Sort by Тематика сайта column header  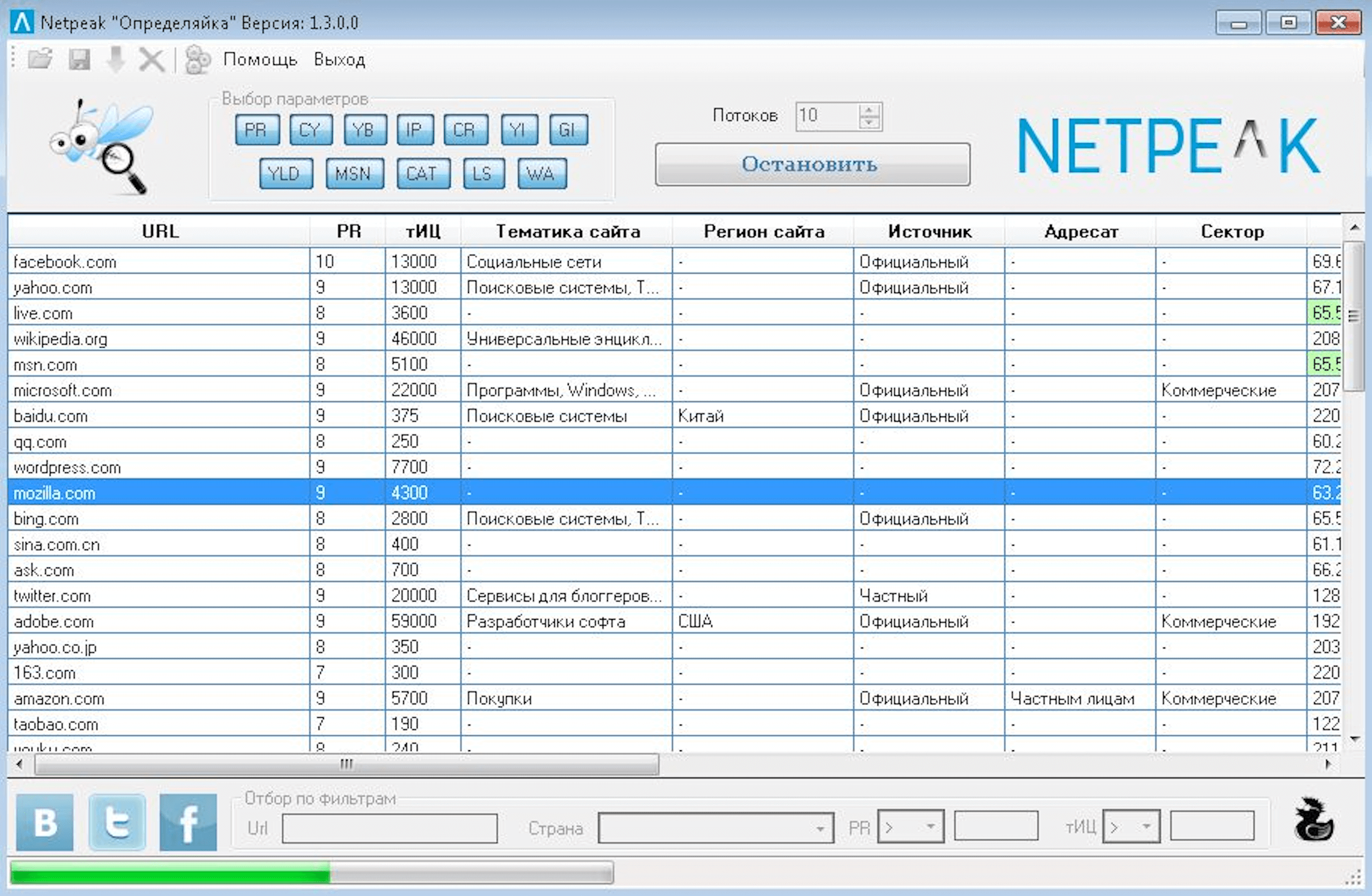coord(567,231)
